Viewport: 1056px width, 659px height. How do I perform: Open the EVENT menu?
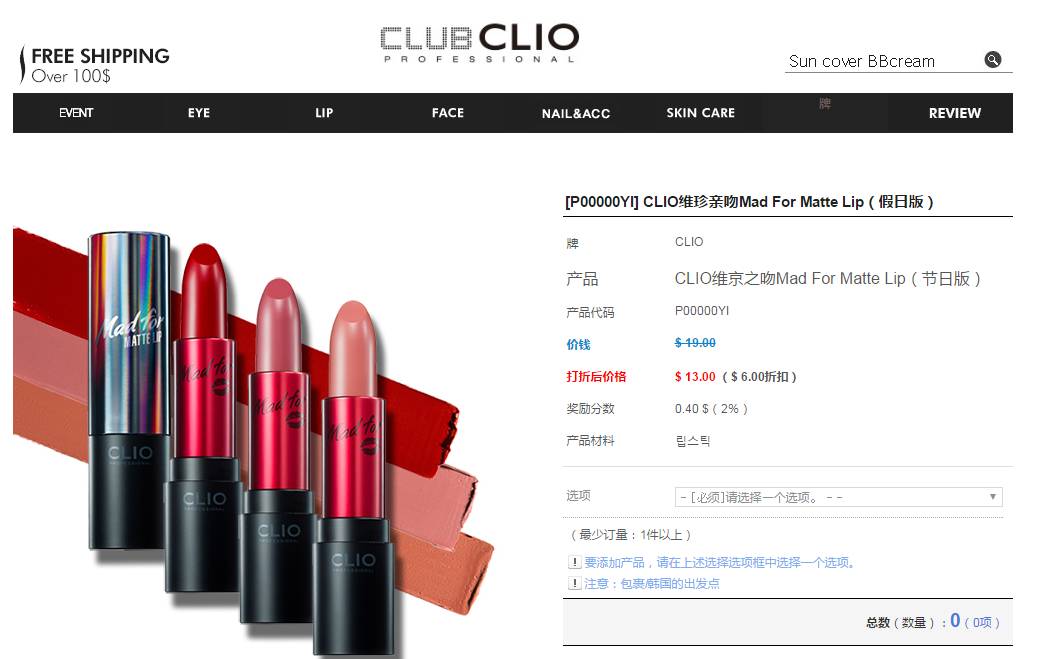[x=75, y=113]
